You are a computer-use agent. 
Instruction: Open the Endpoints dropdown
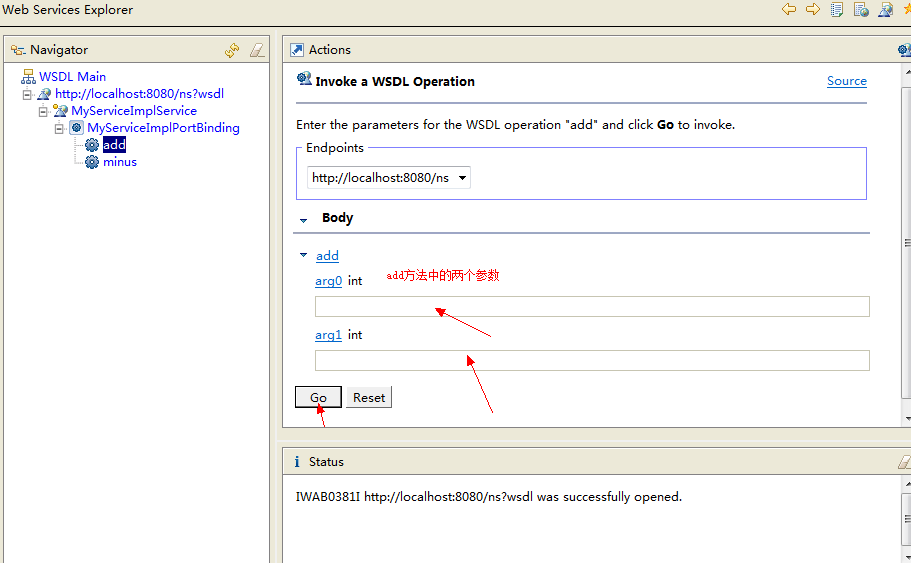[389, 178]
